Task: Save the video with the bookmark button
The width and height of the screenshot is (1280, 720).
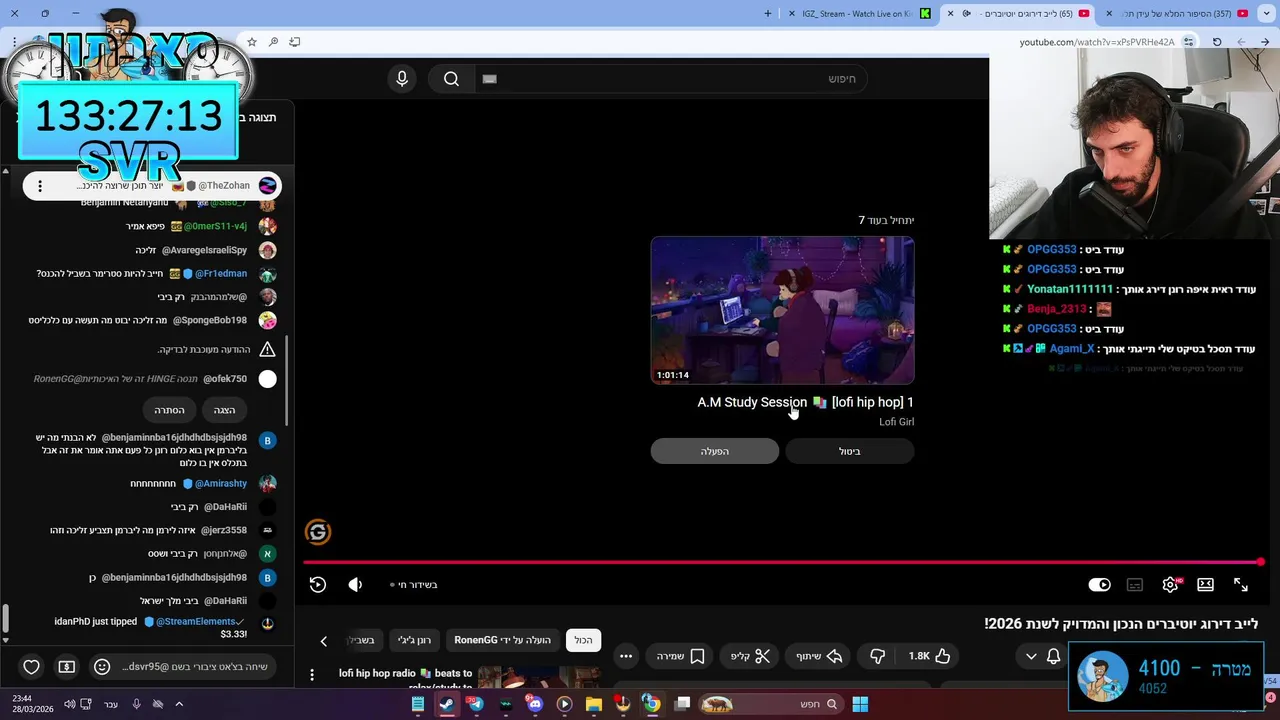Action: point(681,656)
